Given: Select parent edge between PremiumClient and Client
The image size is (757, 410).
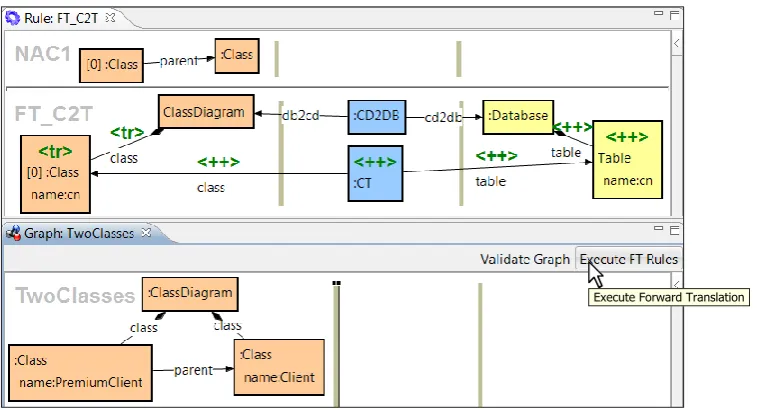Looking at the screenshot, I should tap(193, 370).
